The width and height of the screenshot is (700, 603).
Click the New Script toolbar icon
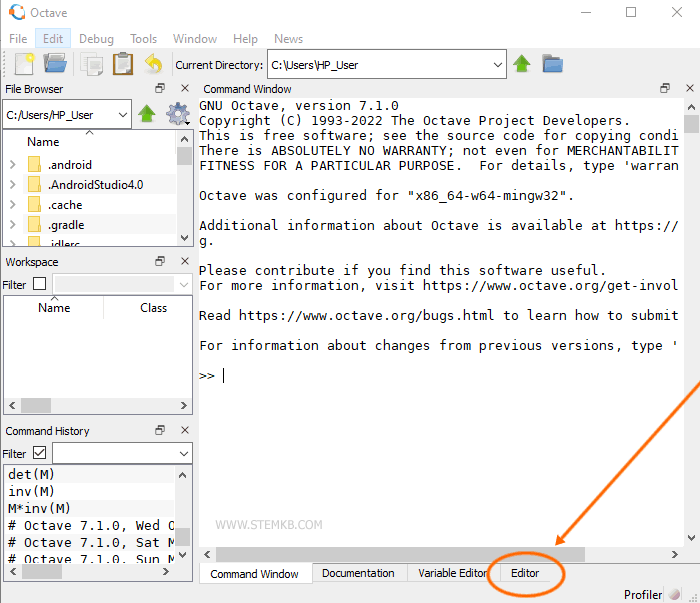(24, 64)
